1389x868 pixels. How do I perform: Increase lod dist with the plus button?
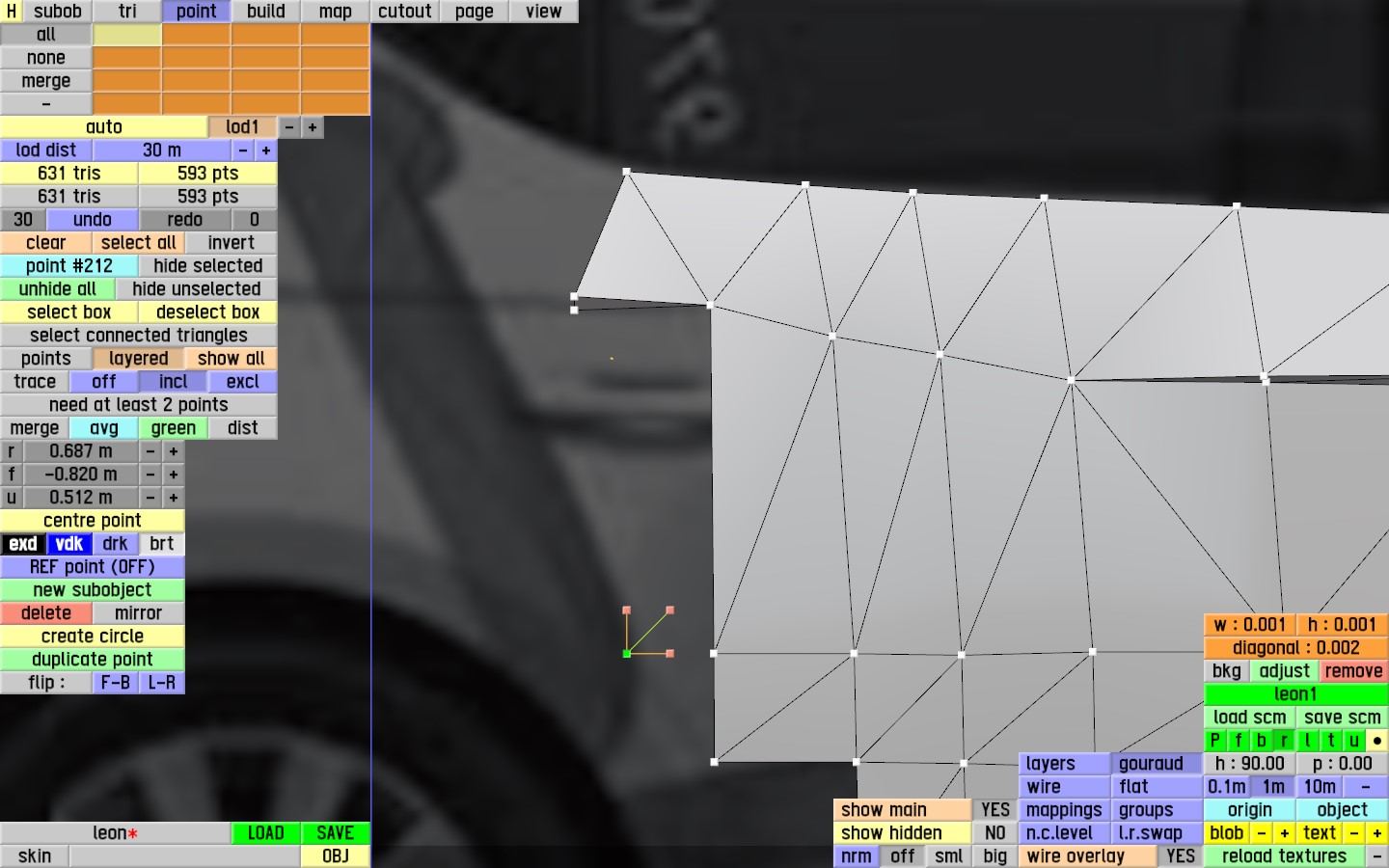266,150
